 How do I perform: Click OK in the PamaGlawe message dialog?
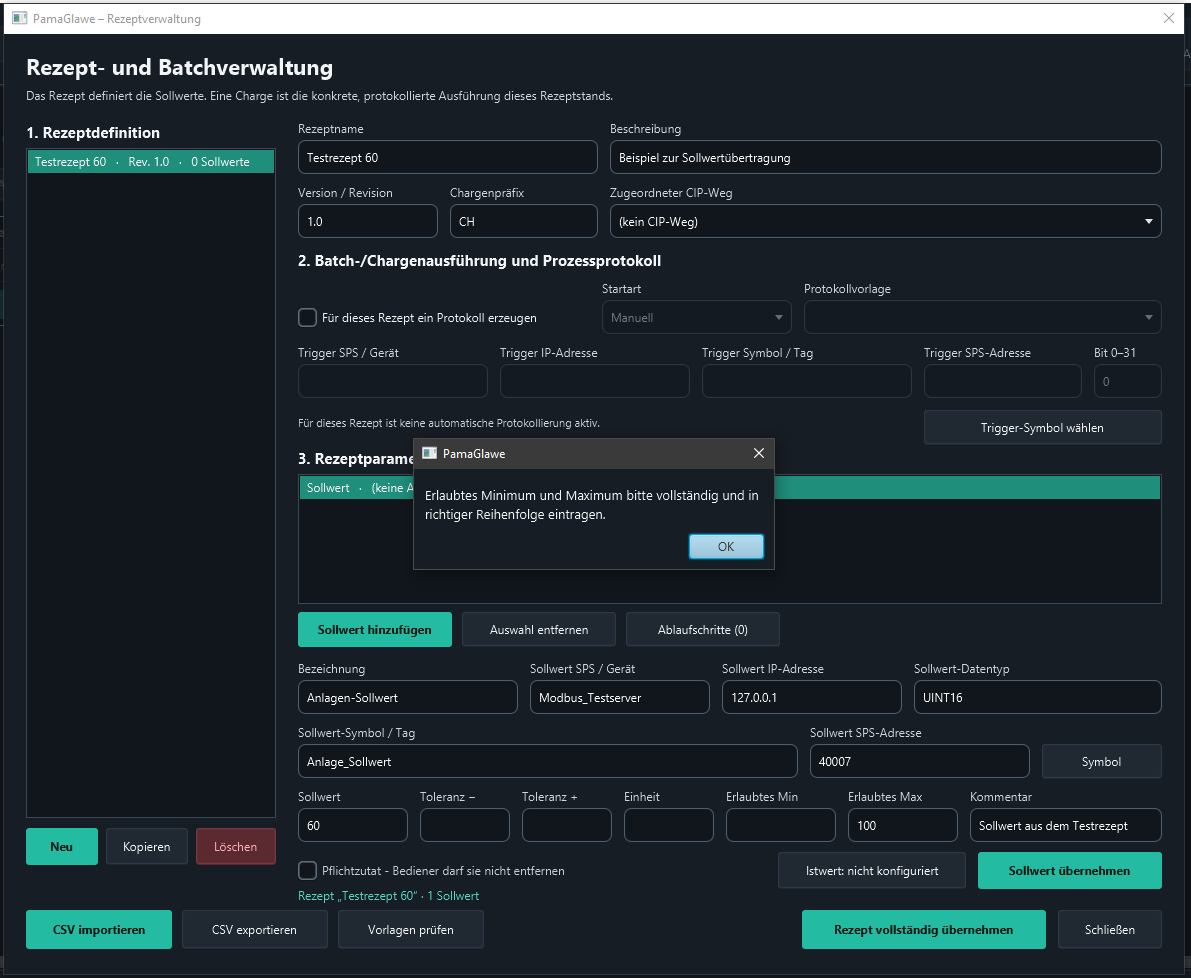[725, 547]
